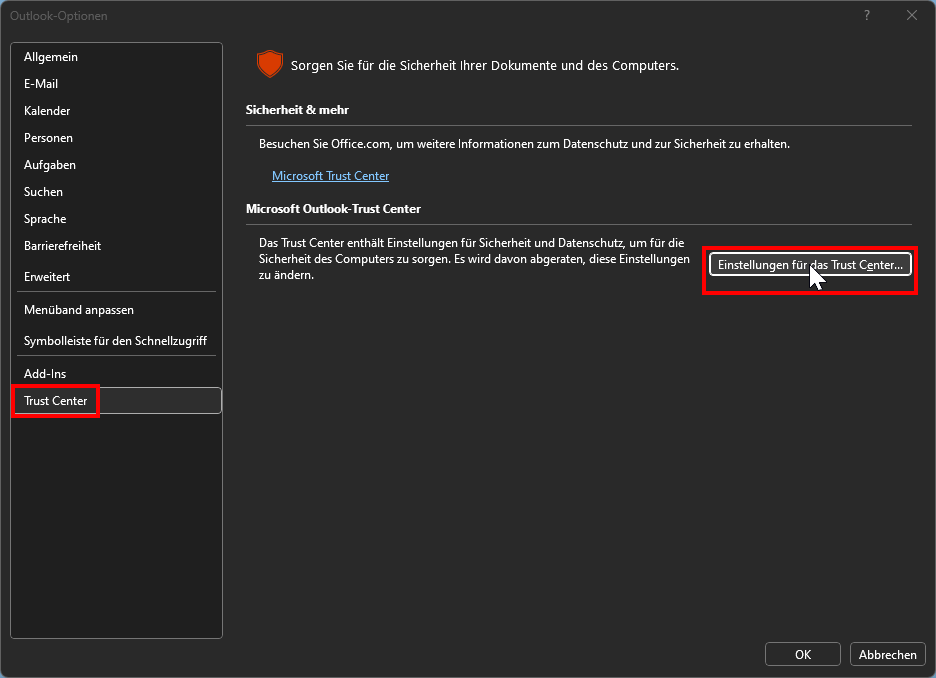Image resolution: width=936 pixels, height=678 pixels.
Task: Open the Suchen options page
Action: [x=43, y=192]
